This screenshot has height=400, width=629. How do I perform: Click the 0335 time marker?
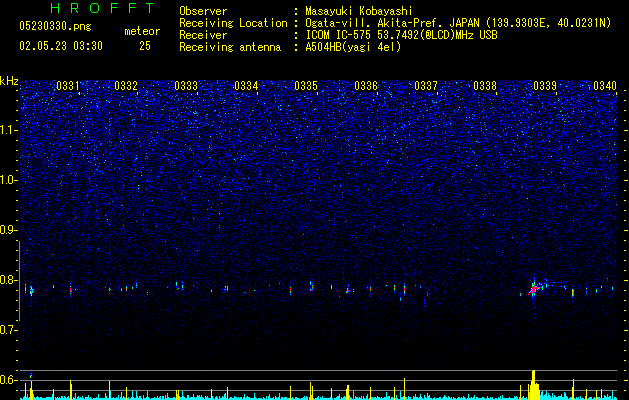click(306, 86)
